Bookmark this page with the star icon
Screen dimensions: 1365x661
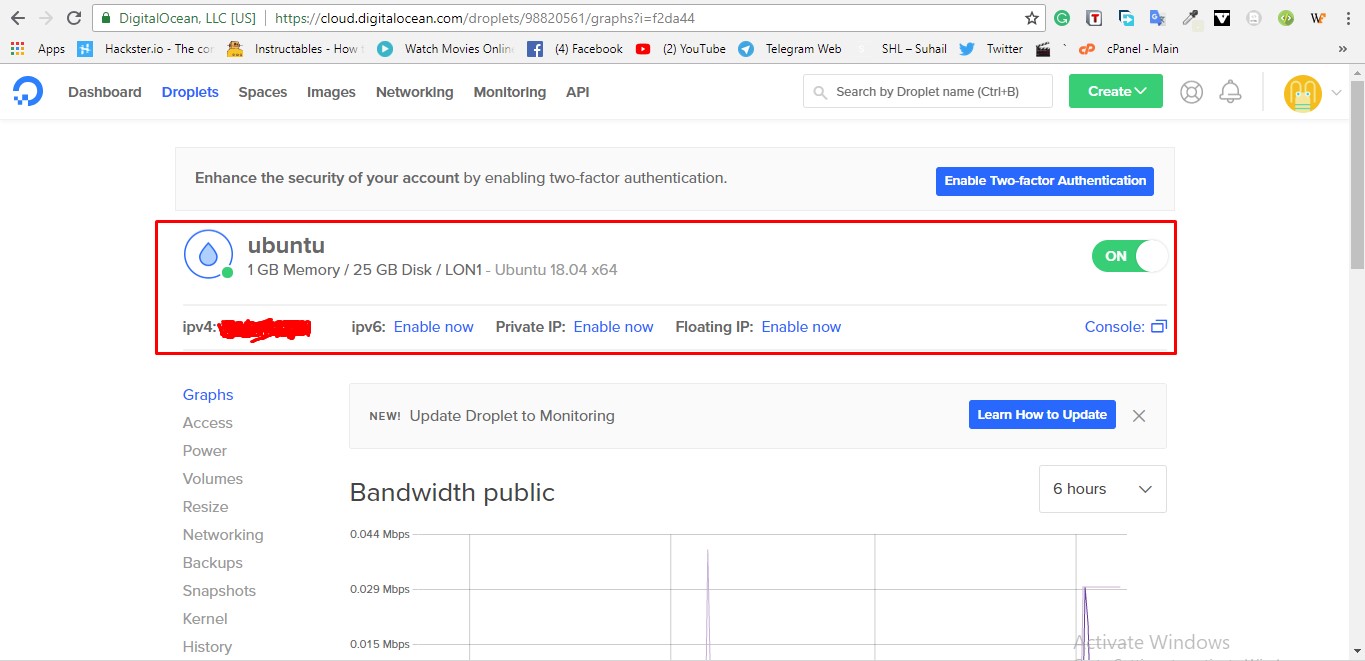tap(1032, 18)
